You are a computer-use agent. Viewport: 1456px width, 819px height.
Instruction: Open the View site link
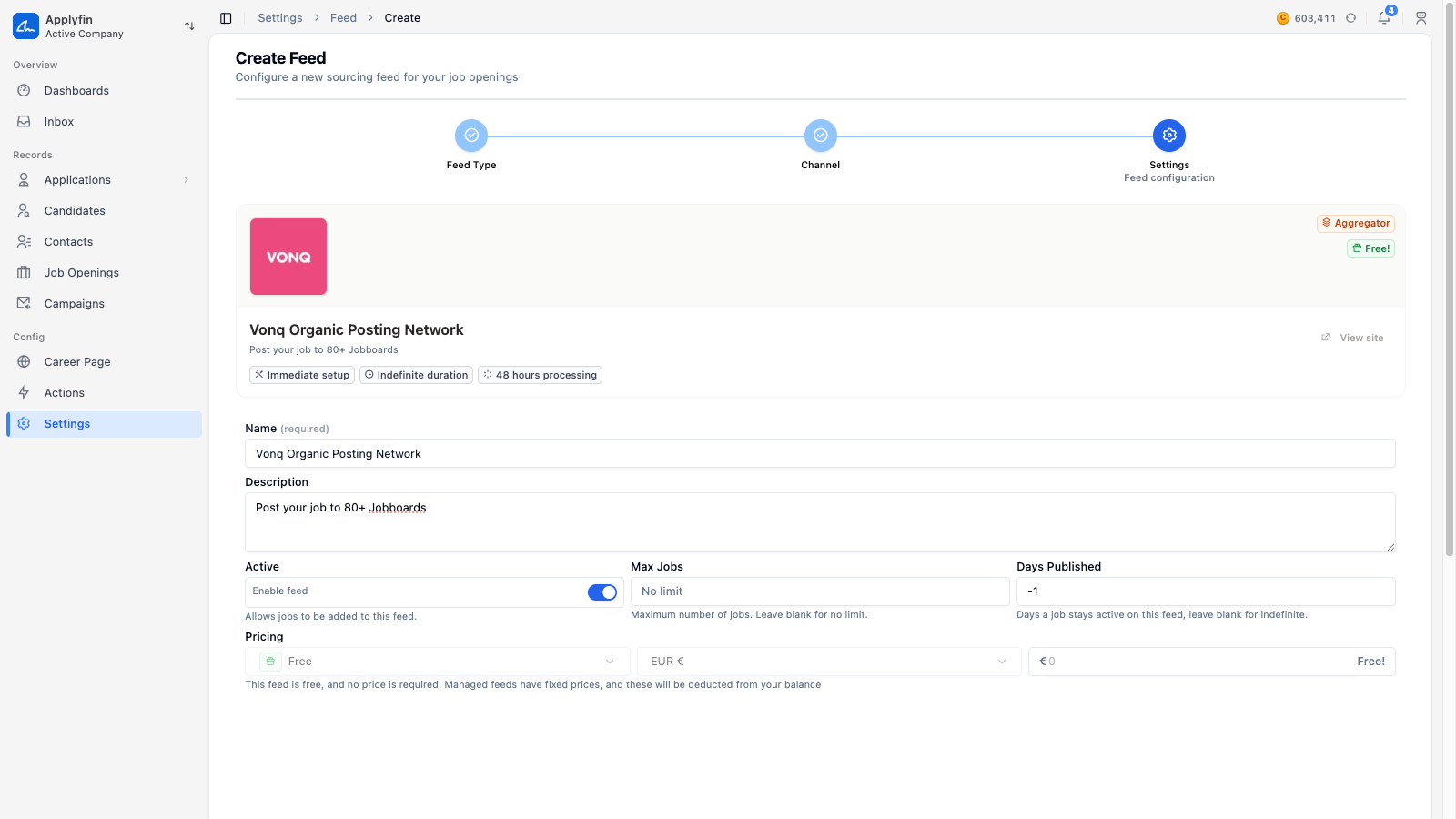1353,338
